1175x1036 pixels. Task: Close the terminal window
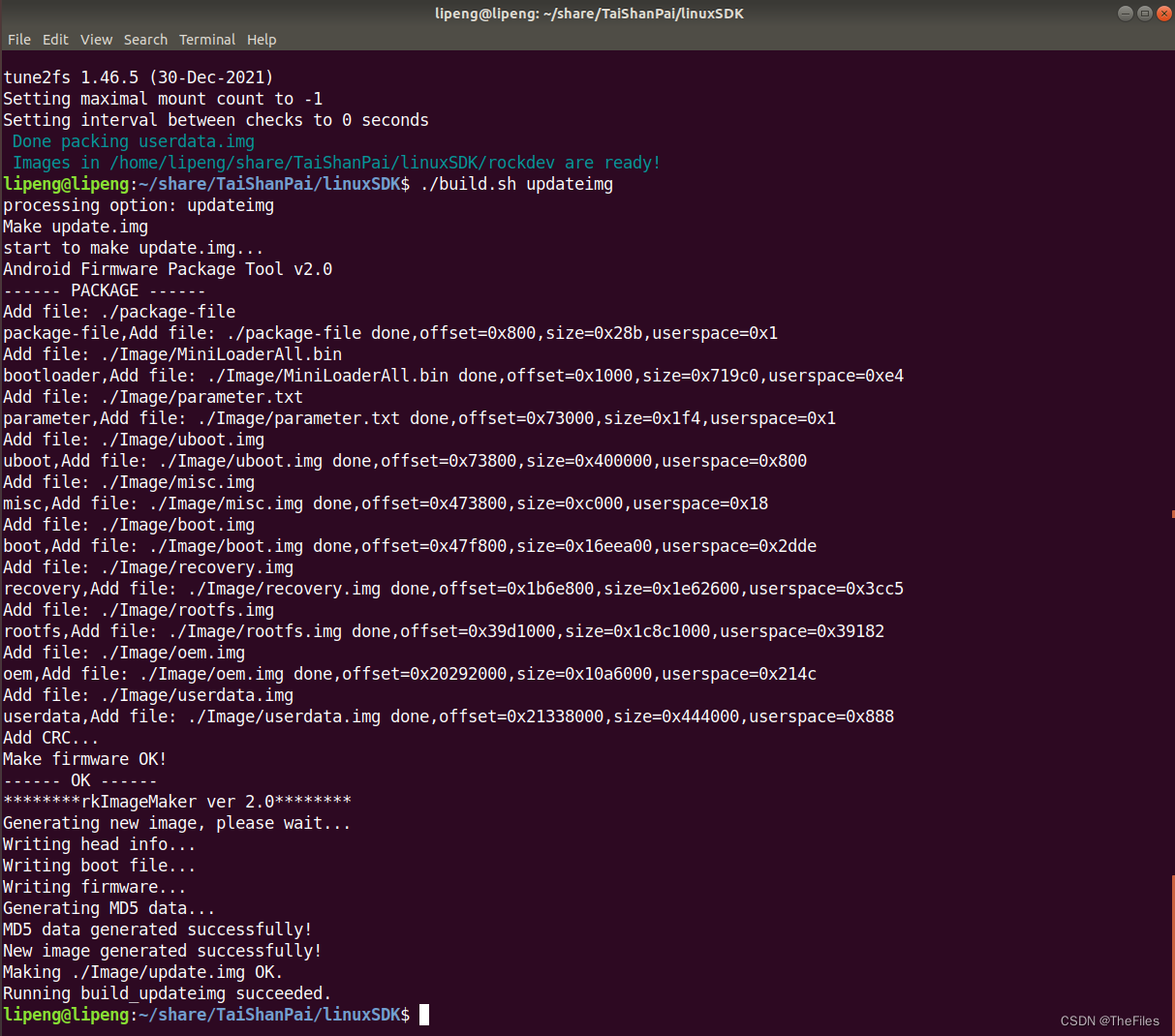(1163, 13)
